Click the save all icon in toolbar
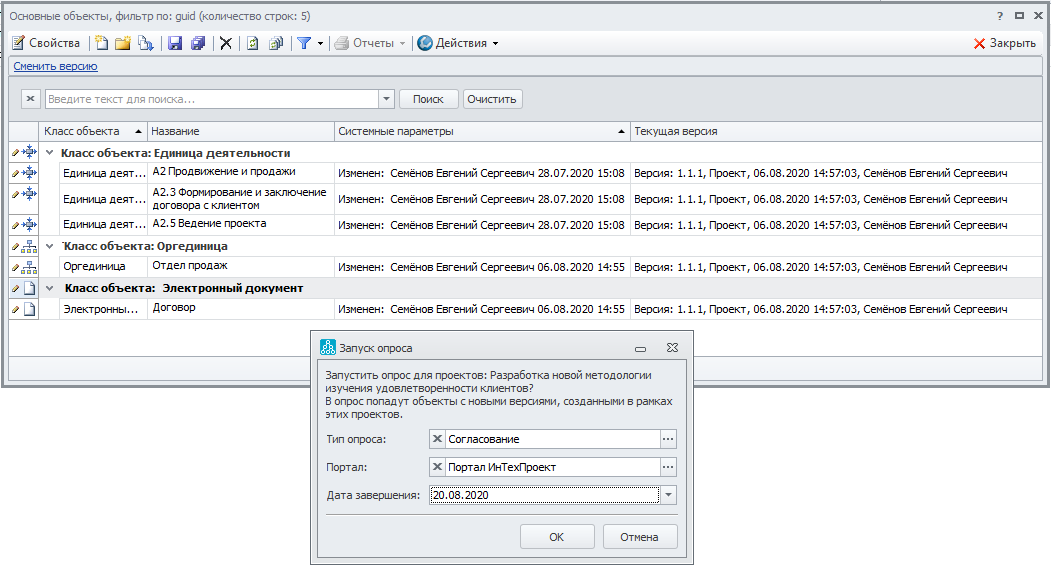1051x568 pixels. click(198, 43)
